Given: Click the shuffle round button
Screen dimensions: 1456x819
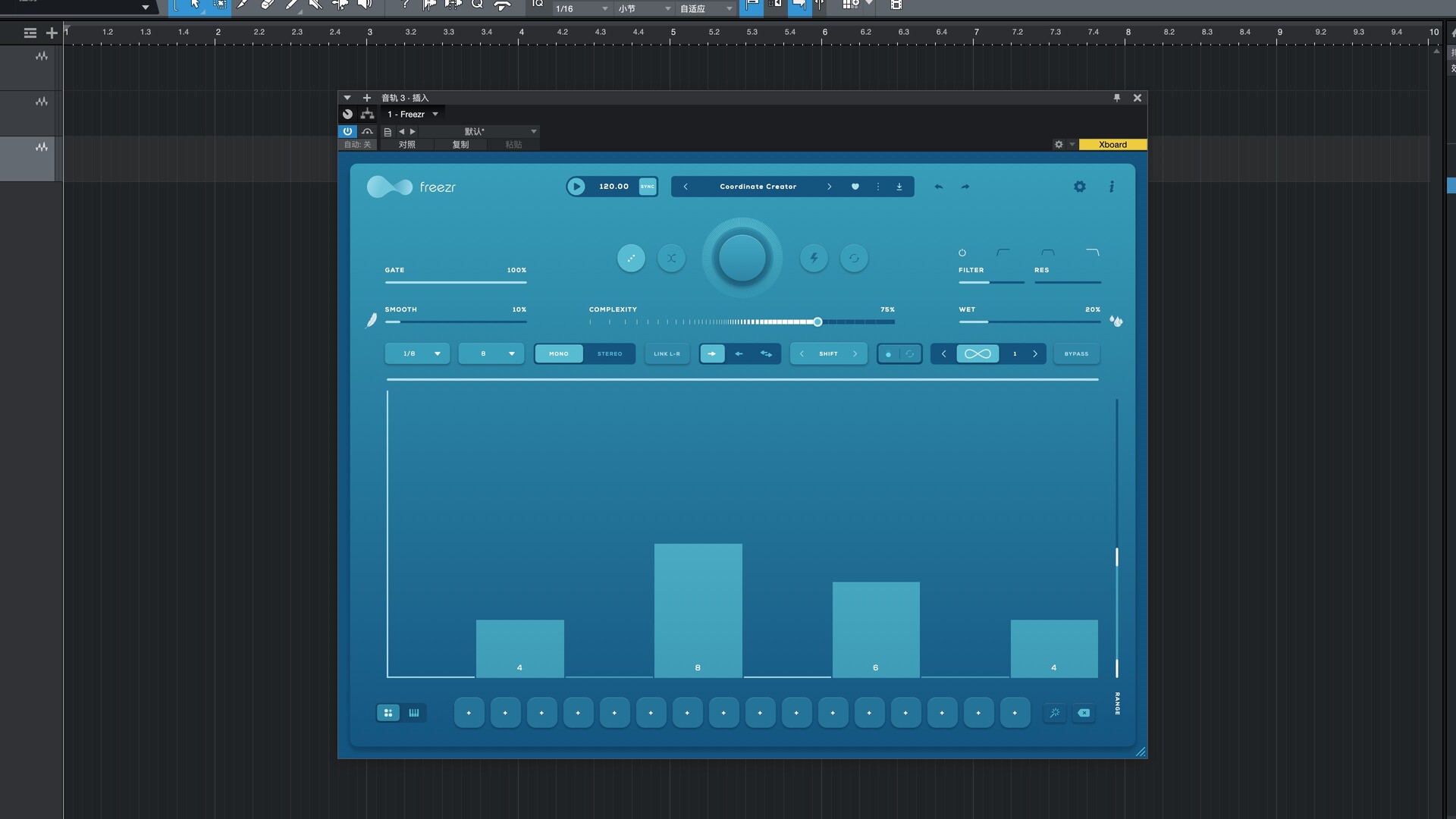Looking at the screenshot, I should click(x=671, y=258).
